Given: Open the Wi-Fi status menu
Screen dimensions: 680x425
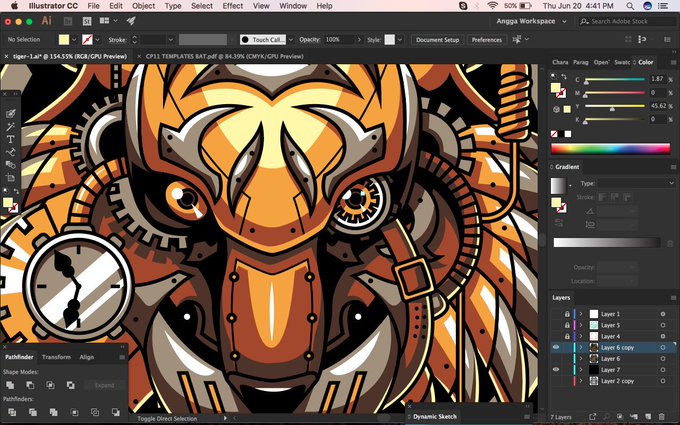Looking at the screenshot, I should tap(492, 6).
